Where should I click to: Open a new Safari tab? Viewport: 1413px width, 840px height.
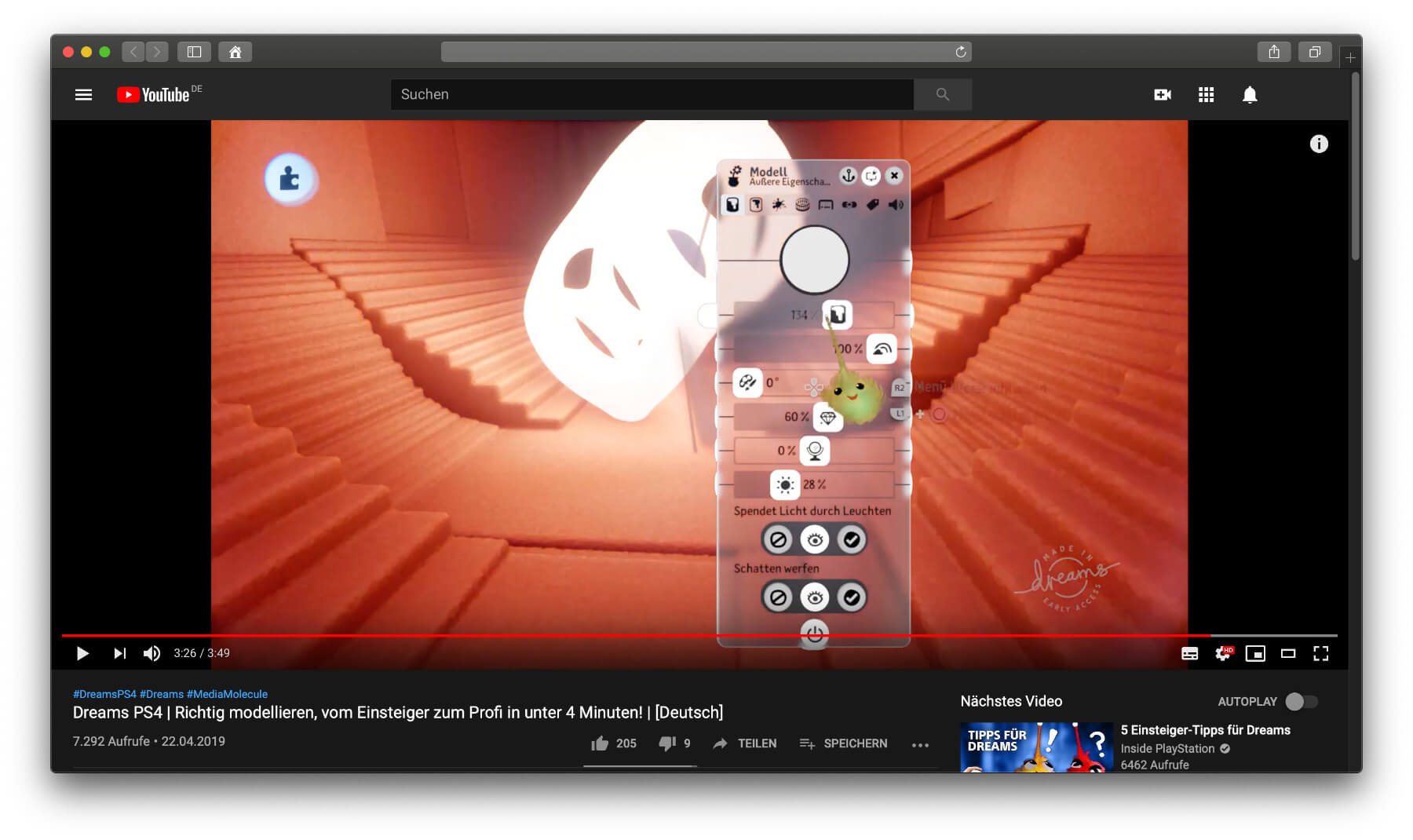click(x=1350, y=57)
